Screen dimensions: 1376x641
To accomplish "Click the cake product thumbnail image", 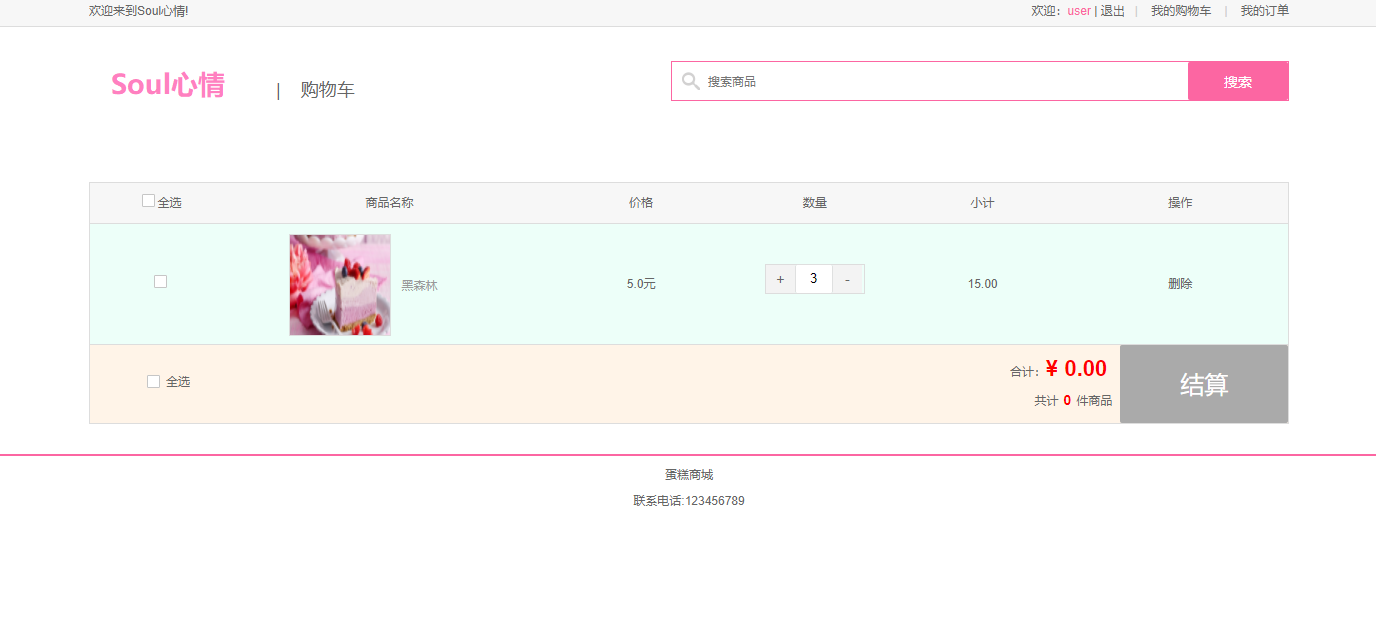I will coord(340,284).
